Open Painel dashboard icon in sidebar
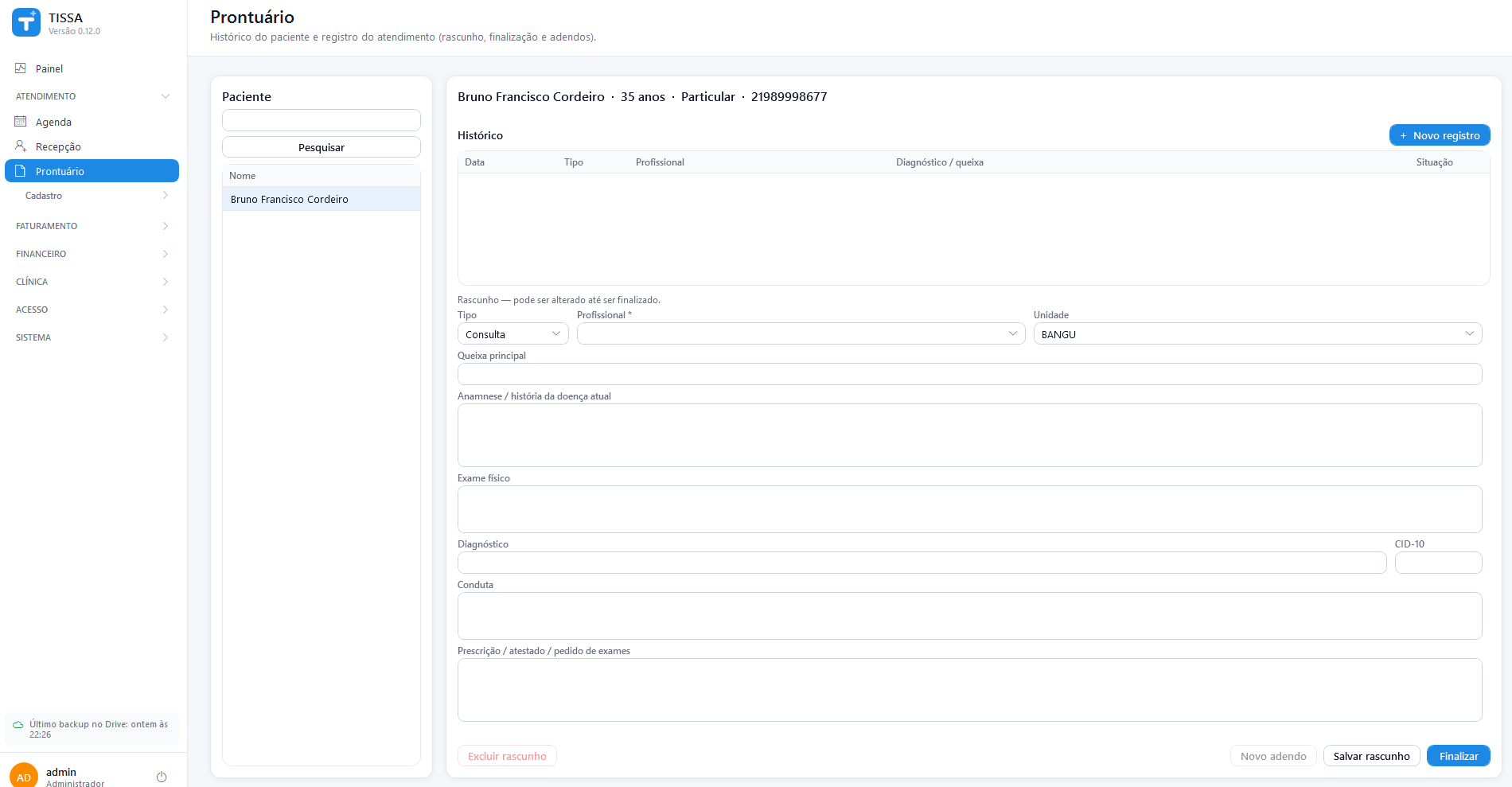 tap(21, 68)
